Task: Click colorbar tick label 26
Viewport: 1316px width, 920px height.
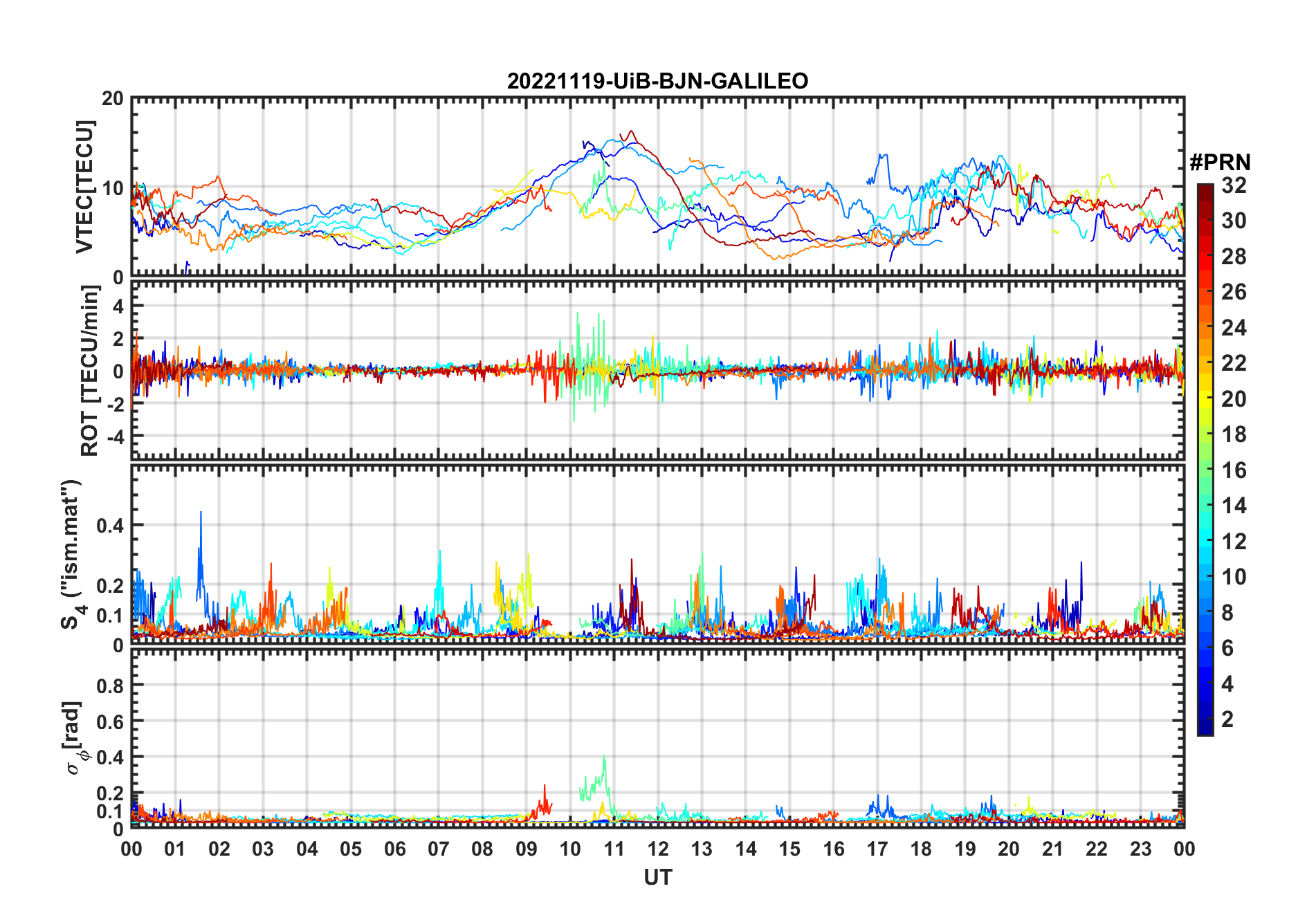Action: click(x=1234, y=292)
